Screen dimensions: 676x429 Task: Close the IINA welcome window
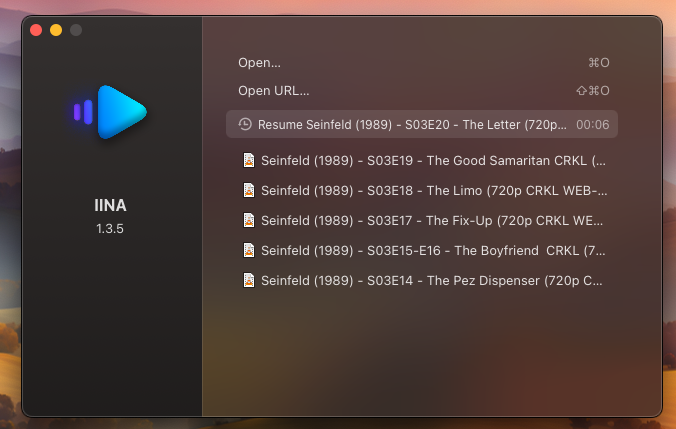tap(36, 30)
